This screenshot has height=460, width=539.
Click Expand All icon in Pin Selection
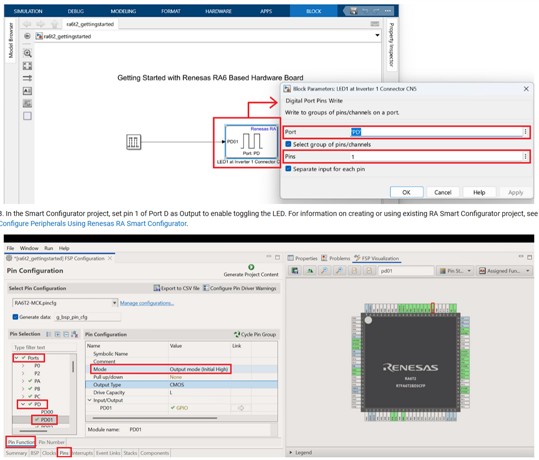point(57,334)
